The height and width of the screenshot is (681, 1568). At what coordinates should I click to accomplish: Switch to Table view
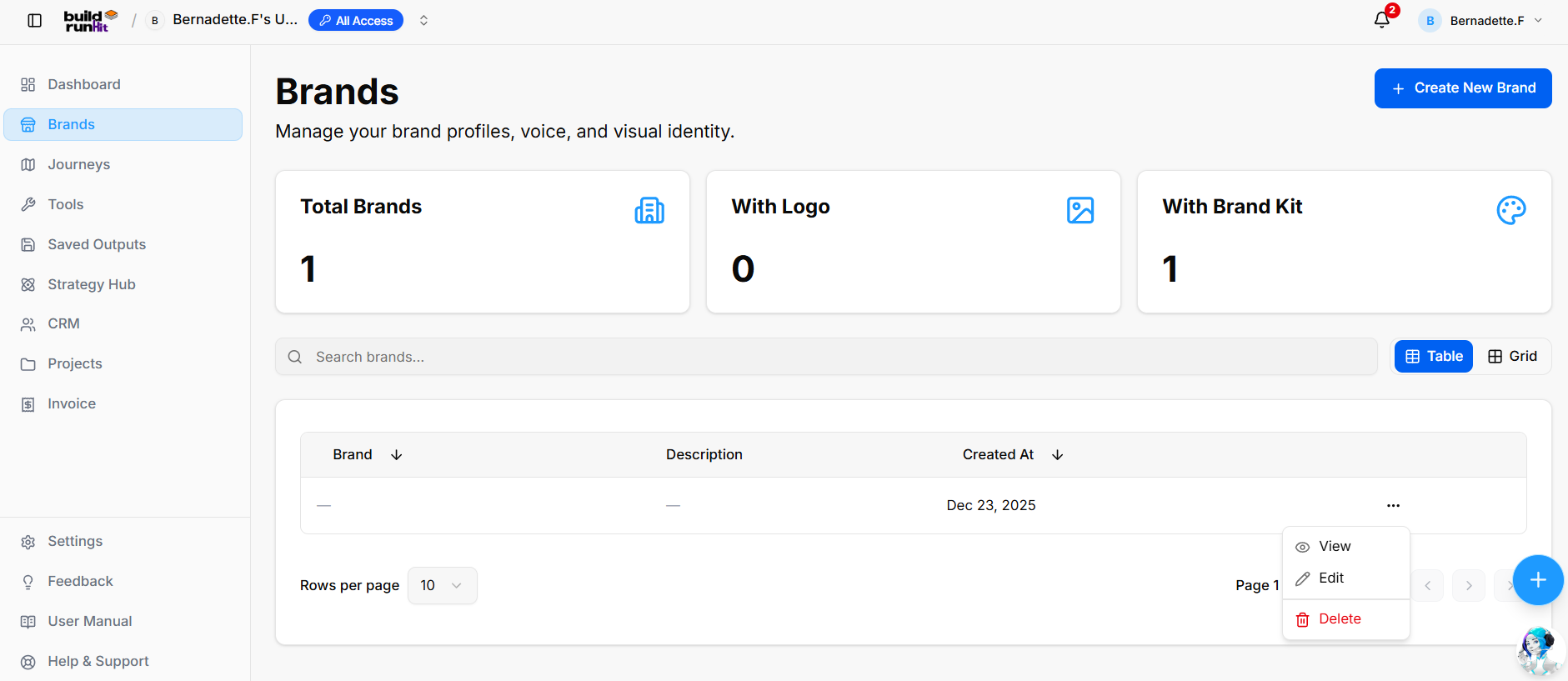tap(1434, 356)
